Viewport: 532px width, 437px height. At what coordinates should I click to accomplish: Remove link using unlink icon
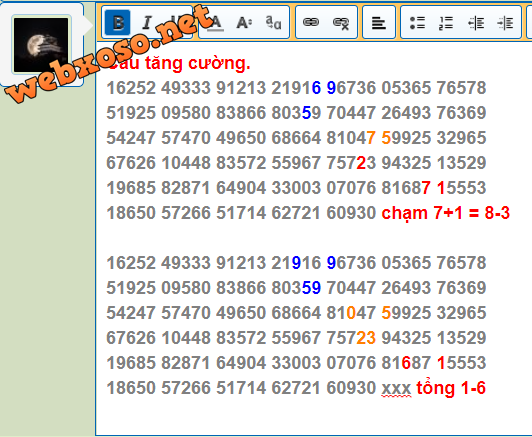(x=341, y=23)
